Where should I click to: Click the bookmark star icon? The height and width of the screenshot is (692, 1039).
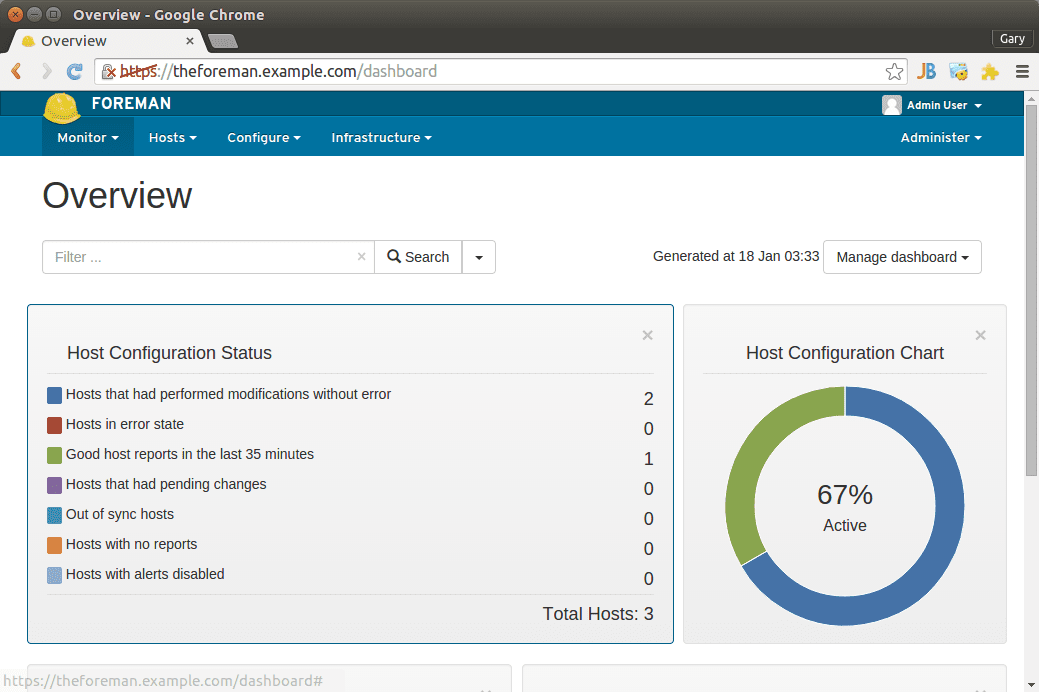point(894,71)
